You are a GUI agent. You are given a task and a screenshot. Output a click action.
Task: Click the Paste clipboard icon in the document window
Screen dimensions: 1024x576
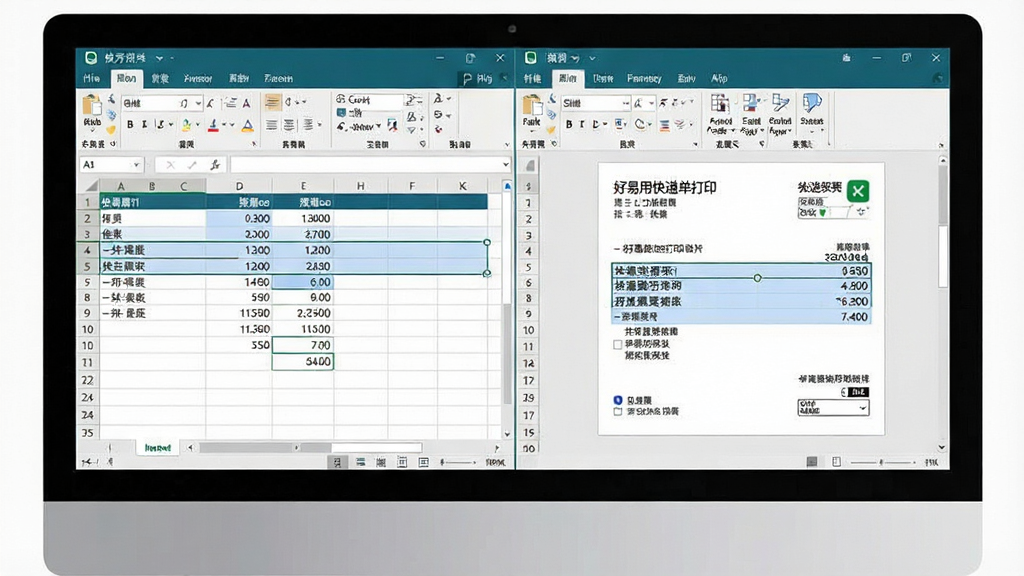(532, 105)
